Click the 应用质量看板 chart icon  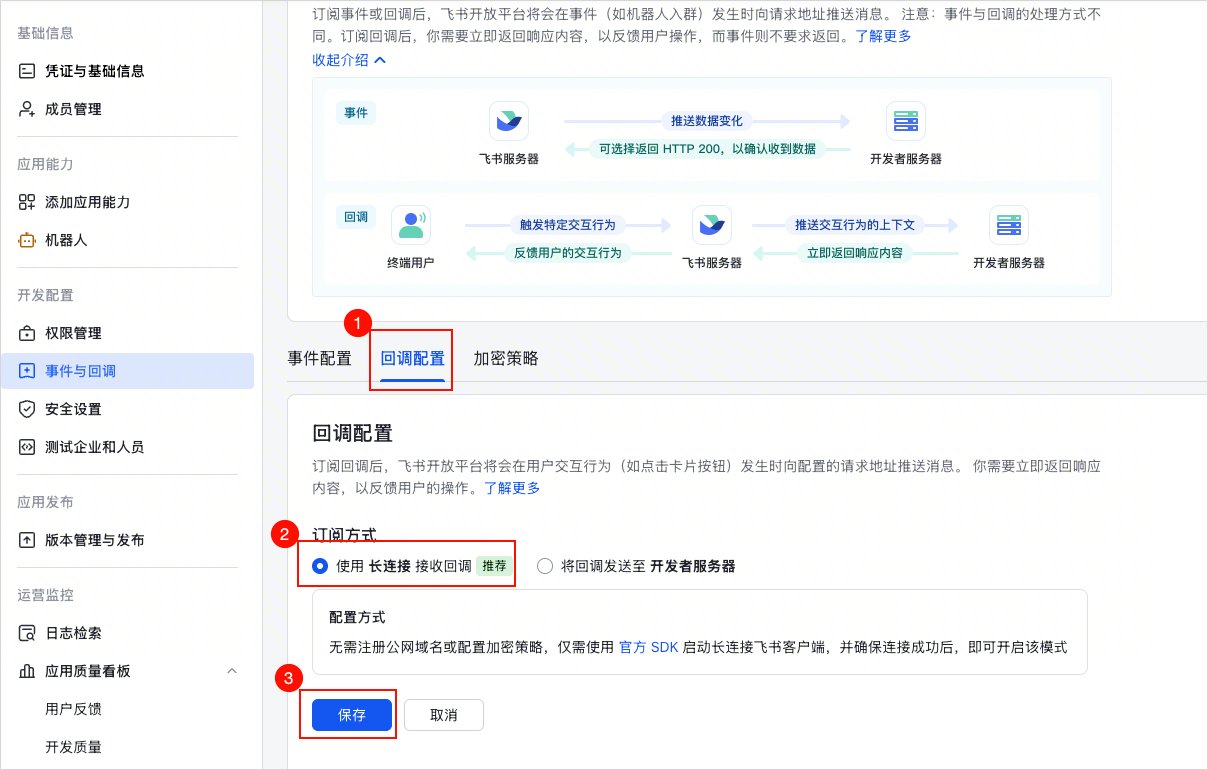point(27,671)
